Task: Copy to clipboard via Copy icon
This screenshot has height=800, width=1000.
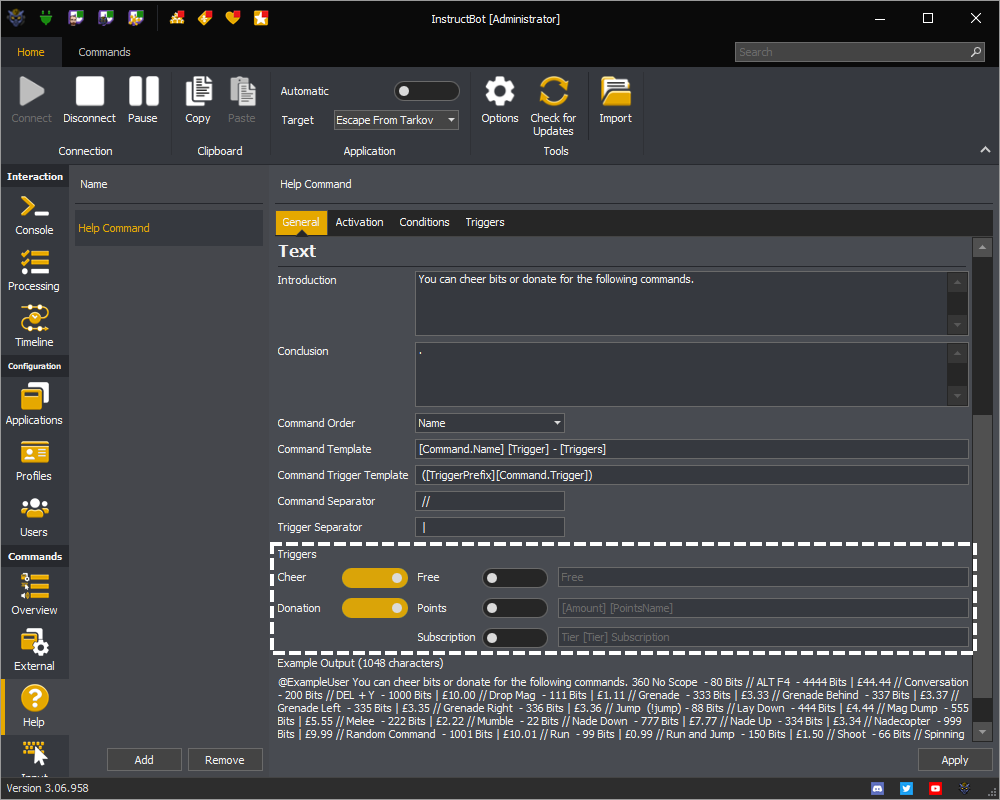Action: click(x=198, y=91)
